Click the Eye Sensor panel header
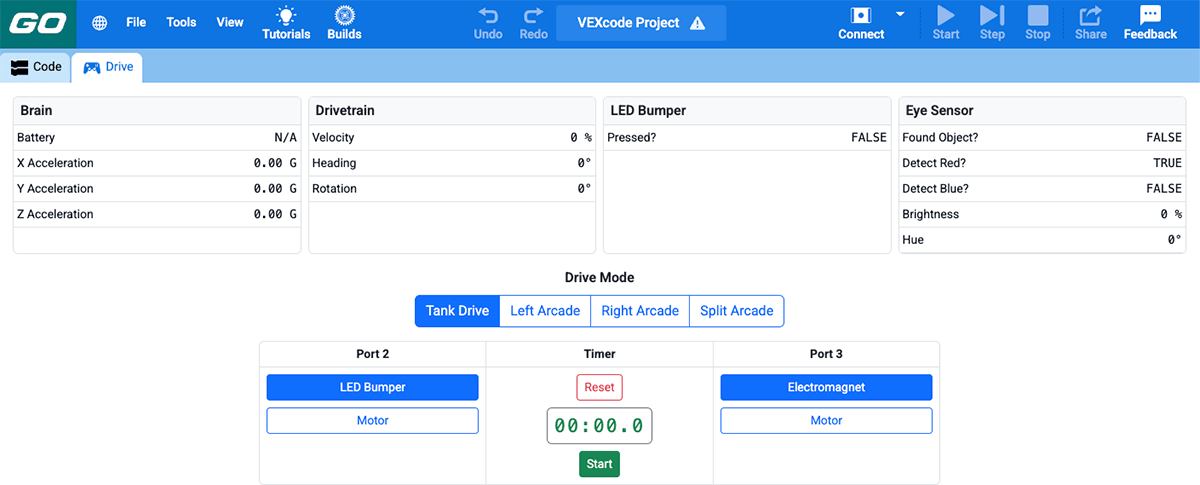Viewport: 1200px width, 485px height. [x=1043, y=111]
